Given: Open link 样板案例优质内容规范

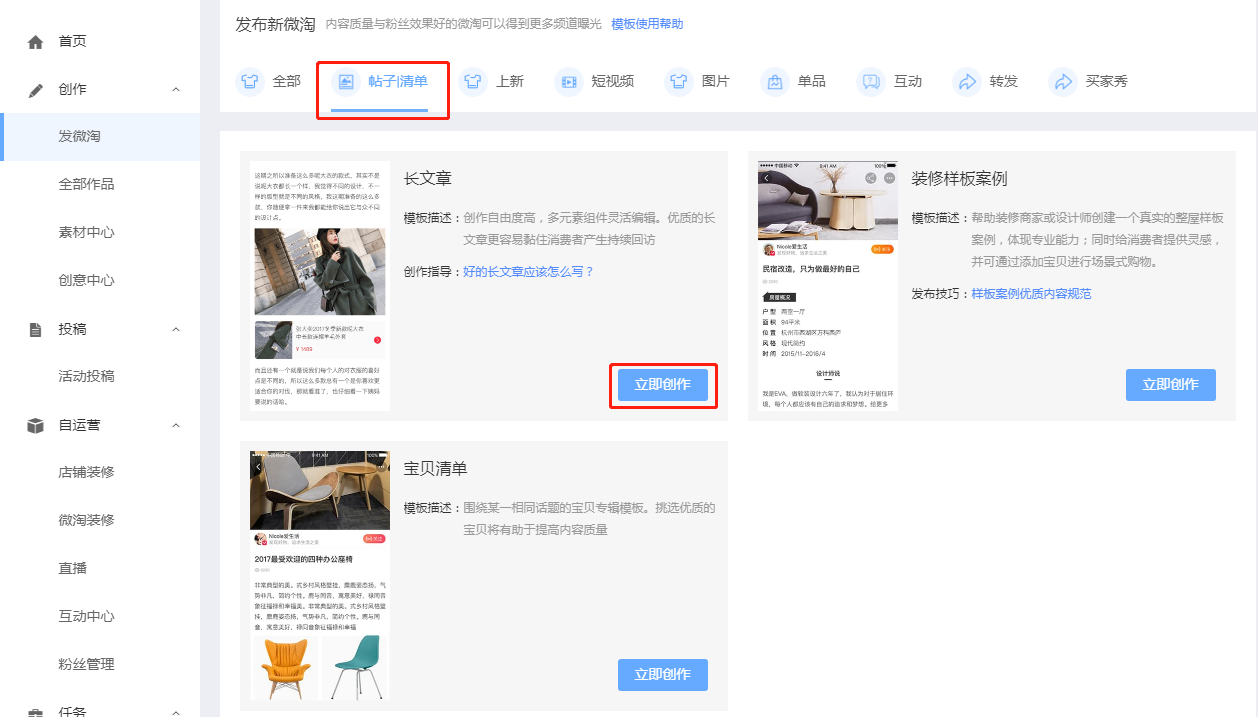Looking at the screenshot, I should pyautogui.click(x=1031, y=294).
